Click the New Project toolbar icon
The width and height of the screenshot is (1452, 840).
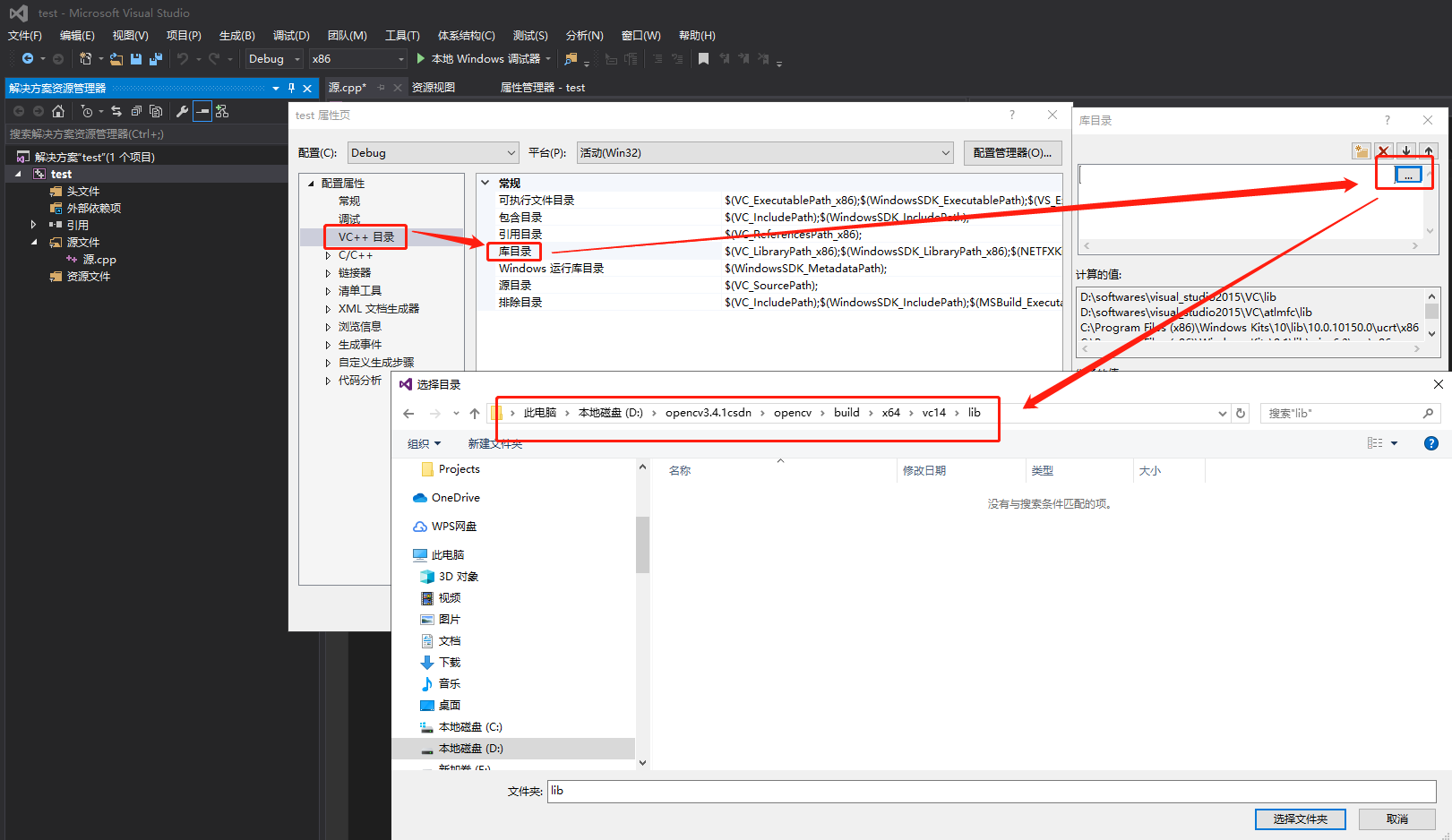click(85, 59)
